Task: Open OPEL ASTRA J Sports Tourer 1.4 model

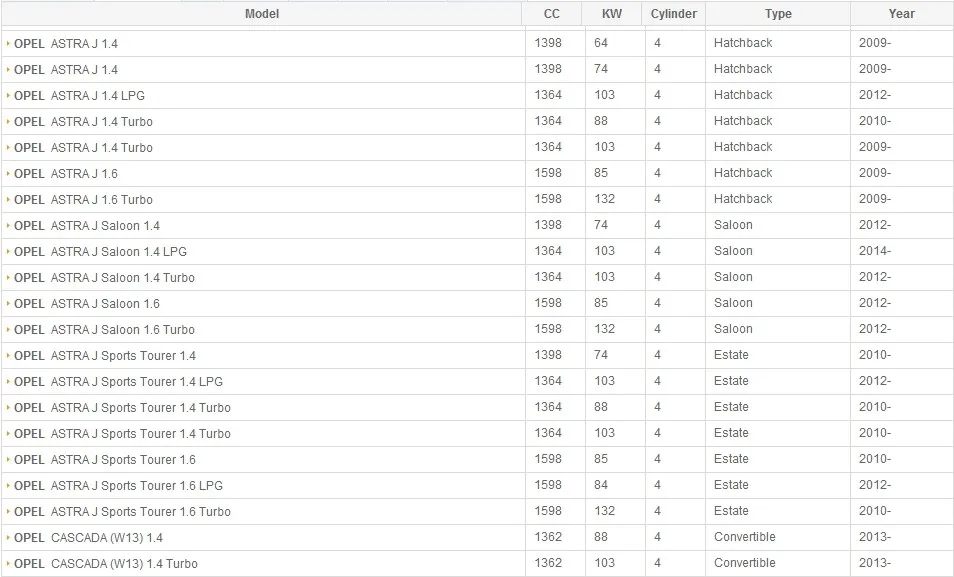Action: click(105, 356)
